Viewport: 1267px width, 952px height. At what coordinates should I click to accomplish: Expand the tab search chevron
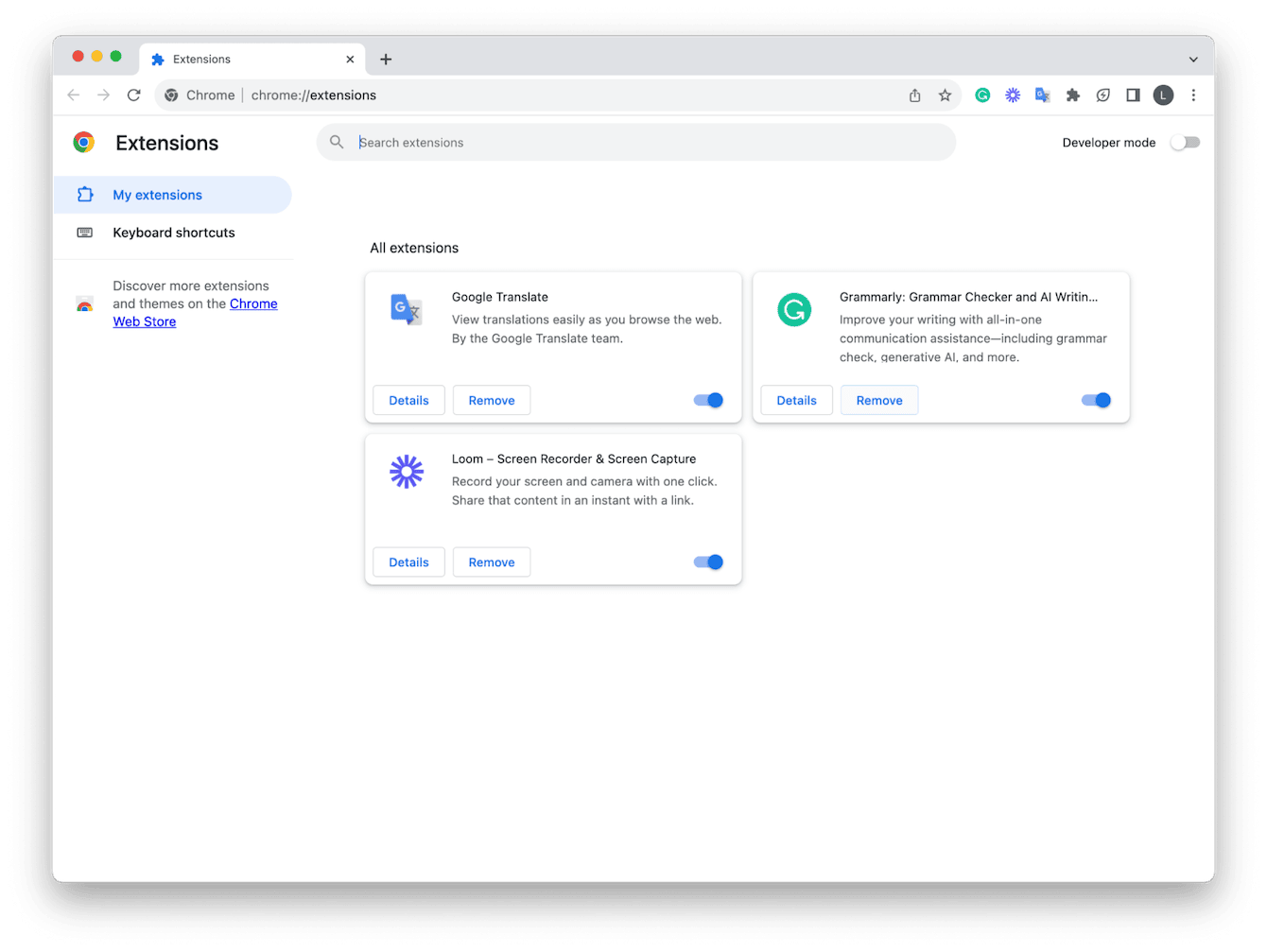point(1193,60)
